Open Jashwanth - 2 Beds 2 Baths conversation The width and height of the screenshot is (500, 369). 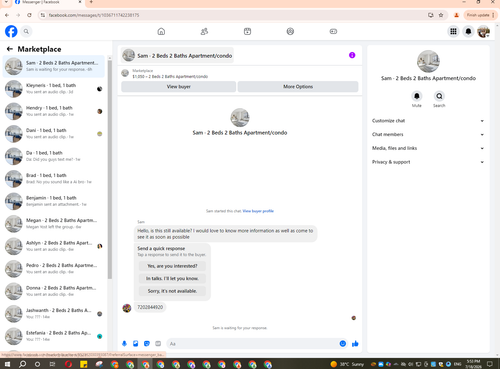tap(54, 314)
